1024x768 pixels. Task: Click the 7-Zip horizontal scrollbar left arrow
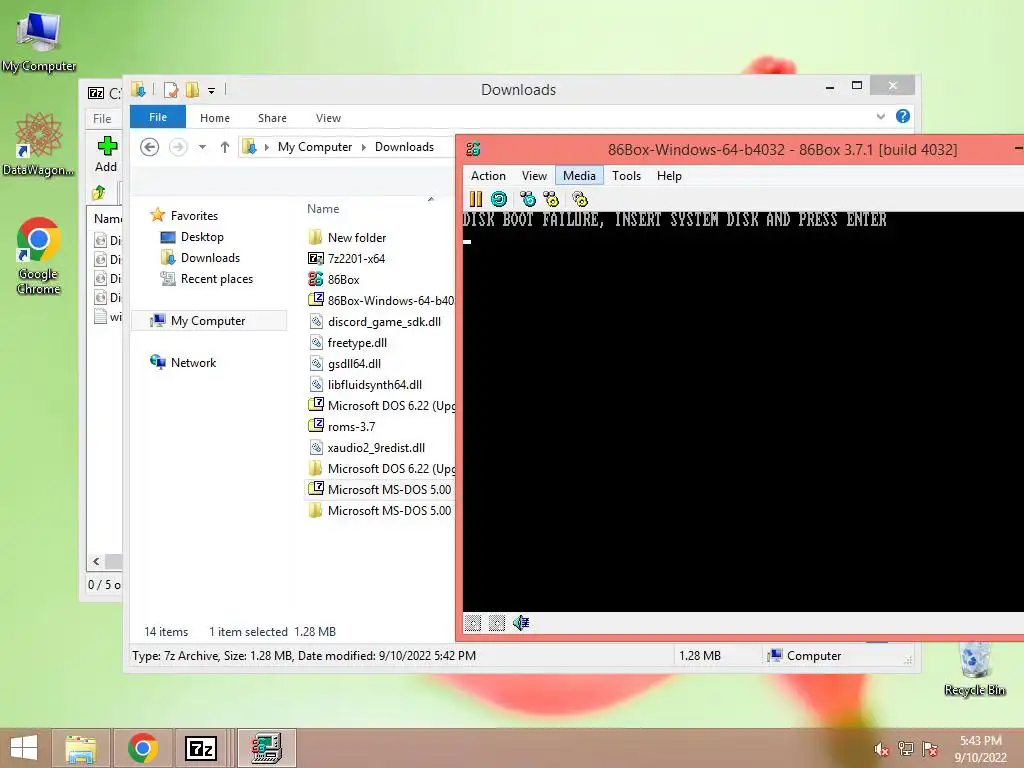point(96,562)
